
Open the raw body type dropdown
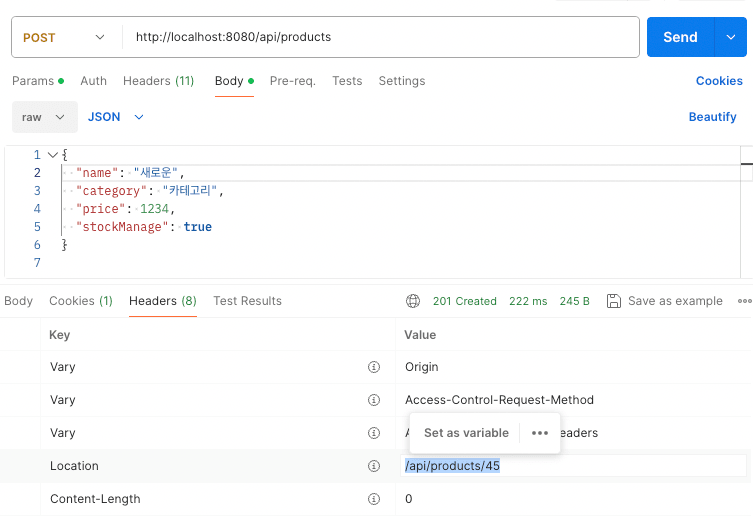[x=44, y=117]
